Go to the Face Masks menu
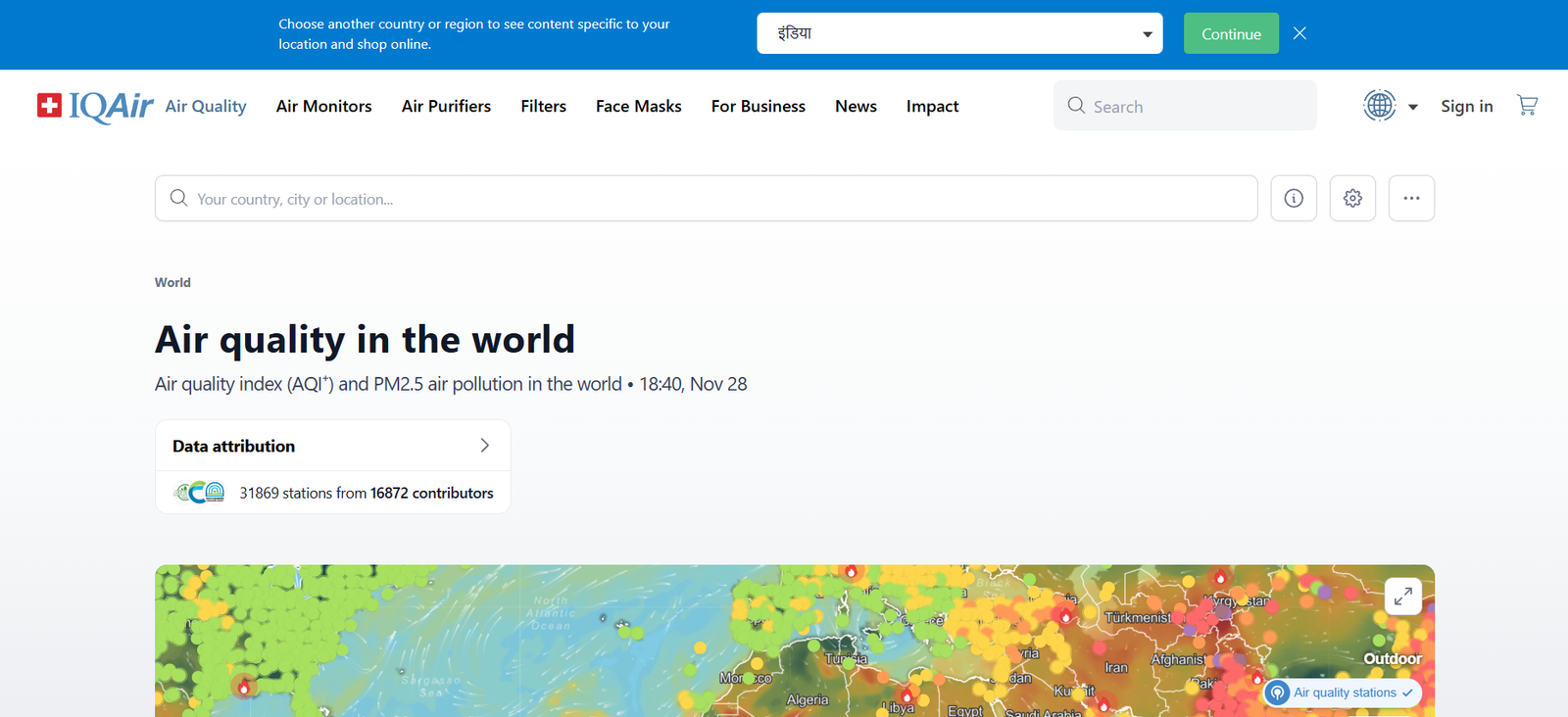The height and width of the screenshot is (717, 1568). pos(638,106)
